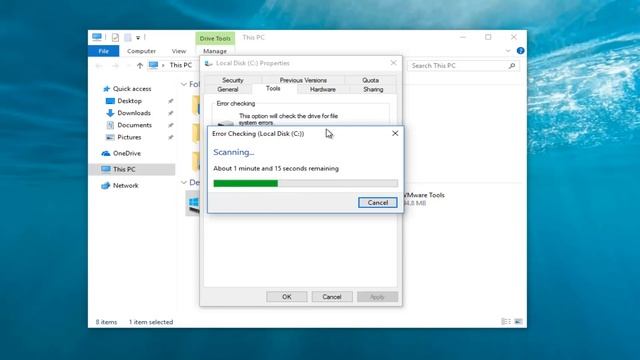Switch to the Security tab
This screenshot has height=360, width=640.
coord(233,80)
